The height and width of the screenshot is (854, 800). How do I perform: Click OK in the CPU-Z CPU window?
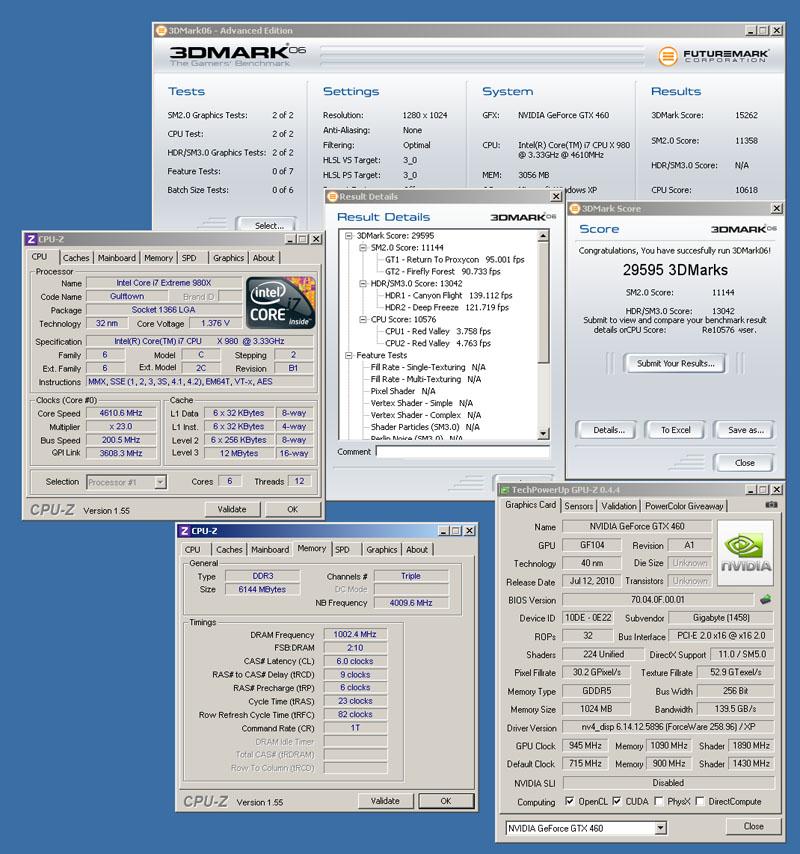pos(292,509)
